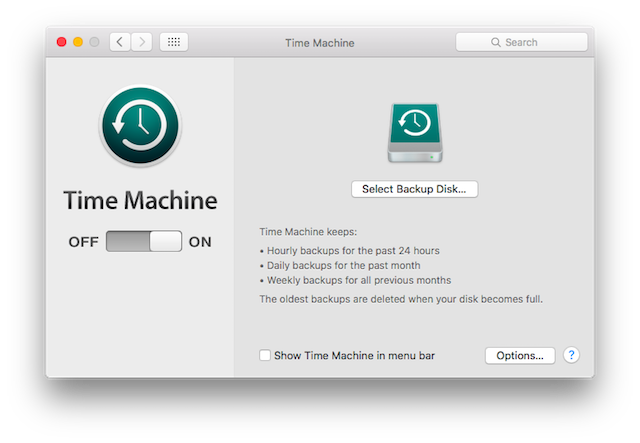
Task: Click the magnifier icon in Search field
Action: click(x=496, y=42)
